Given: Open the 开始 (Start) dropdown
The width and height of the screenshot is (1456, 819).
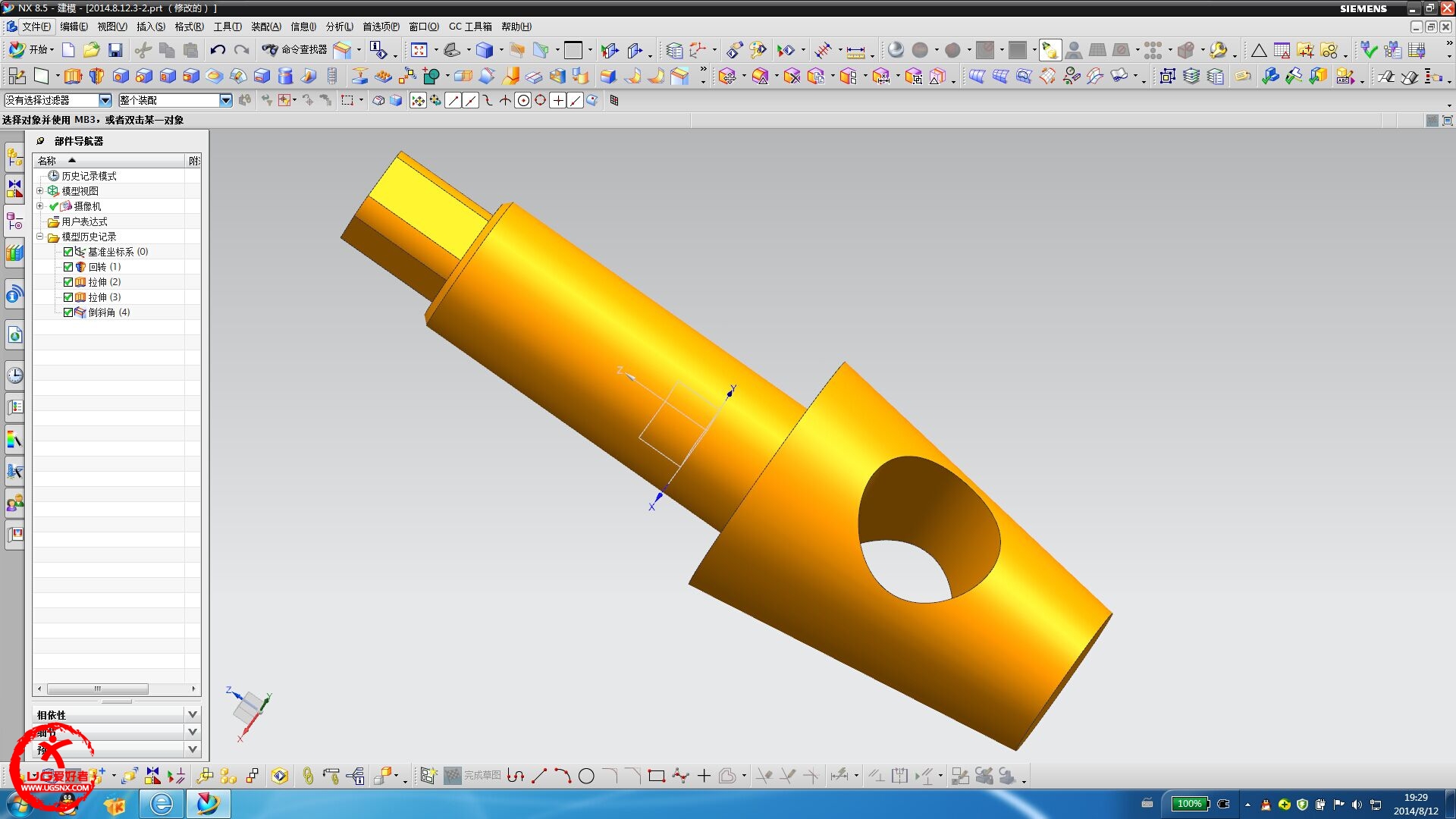Looking at the screenshot, I should 32,50.
